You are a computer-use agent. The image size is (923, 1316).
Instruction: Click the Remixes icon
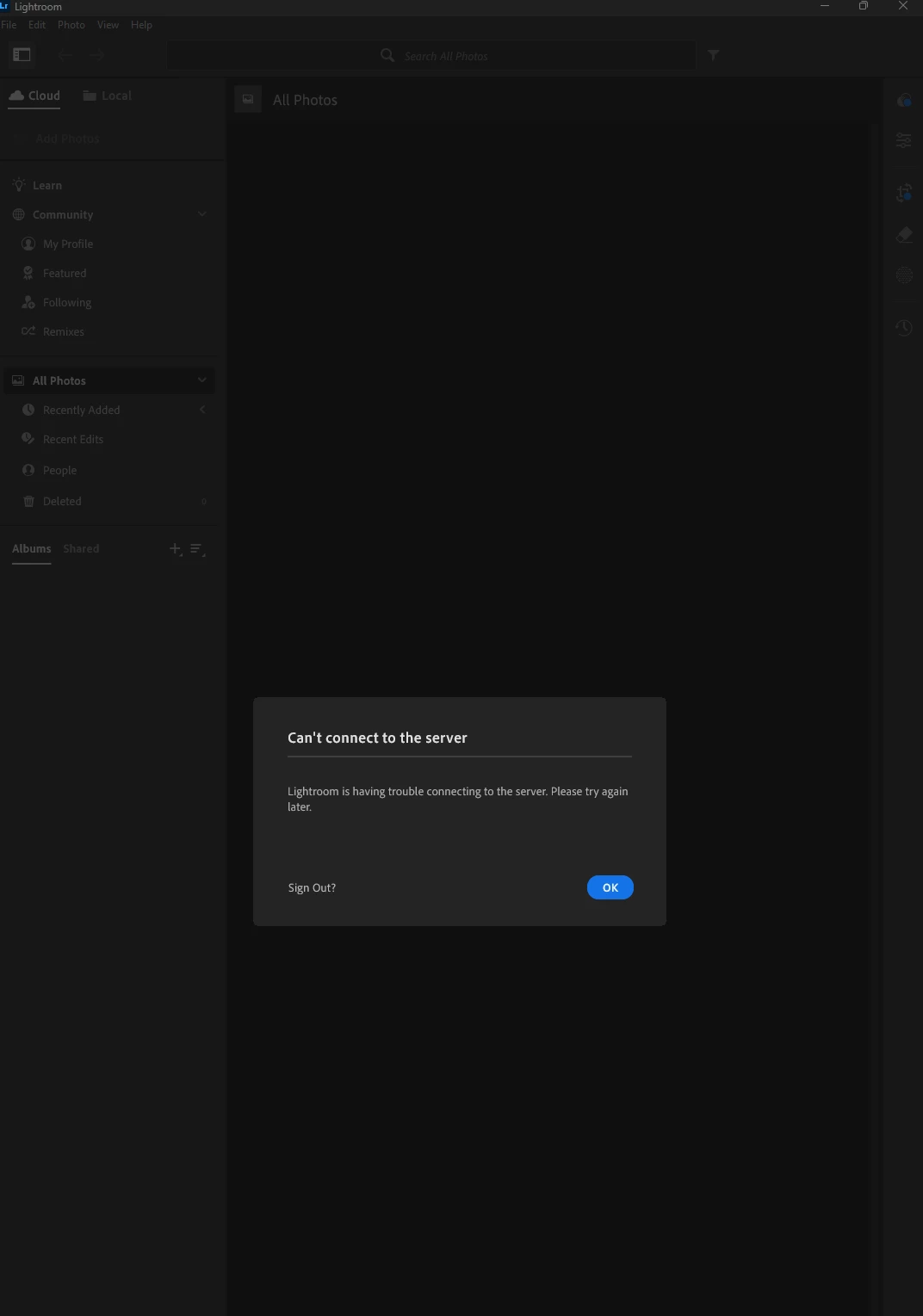28,331
